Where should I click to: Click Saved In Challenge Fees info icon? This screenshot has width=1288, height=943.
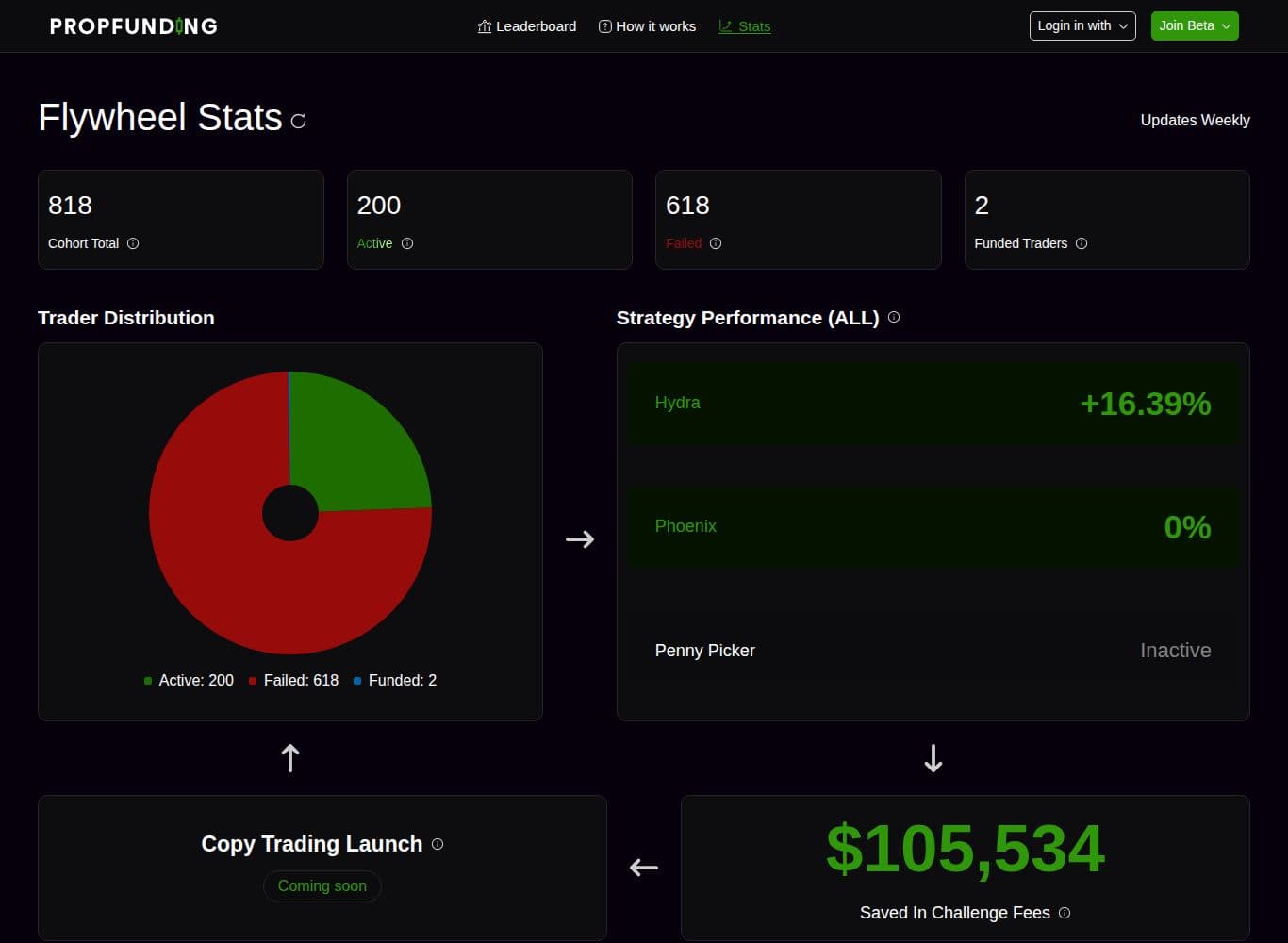[x=1065, y=913]
